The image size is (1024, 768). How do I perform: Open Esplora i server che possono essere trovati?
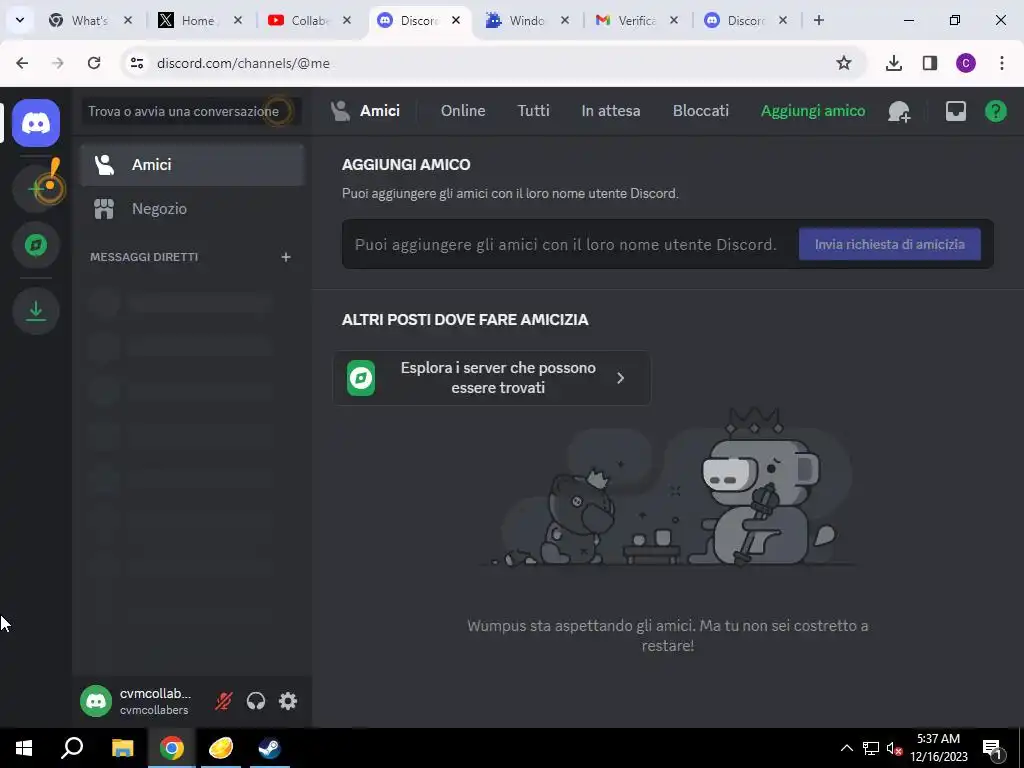coord(492,378)
